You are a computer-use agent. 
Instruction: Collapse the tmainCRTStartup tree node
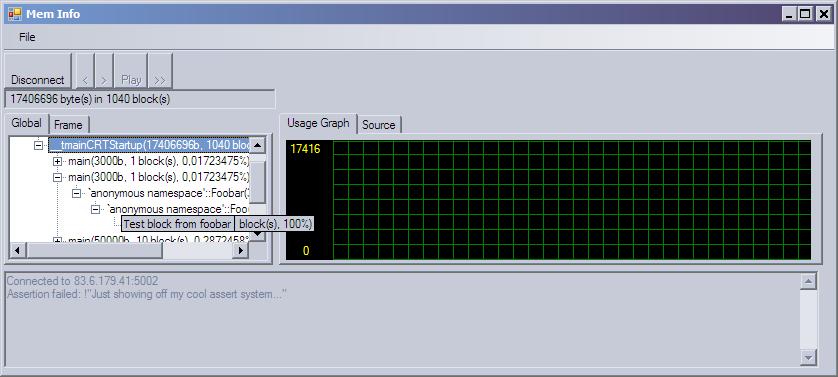click(x=38, y=145)
